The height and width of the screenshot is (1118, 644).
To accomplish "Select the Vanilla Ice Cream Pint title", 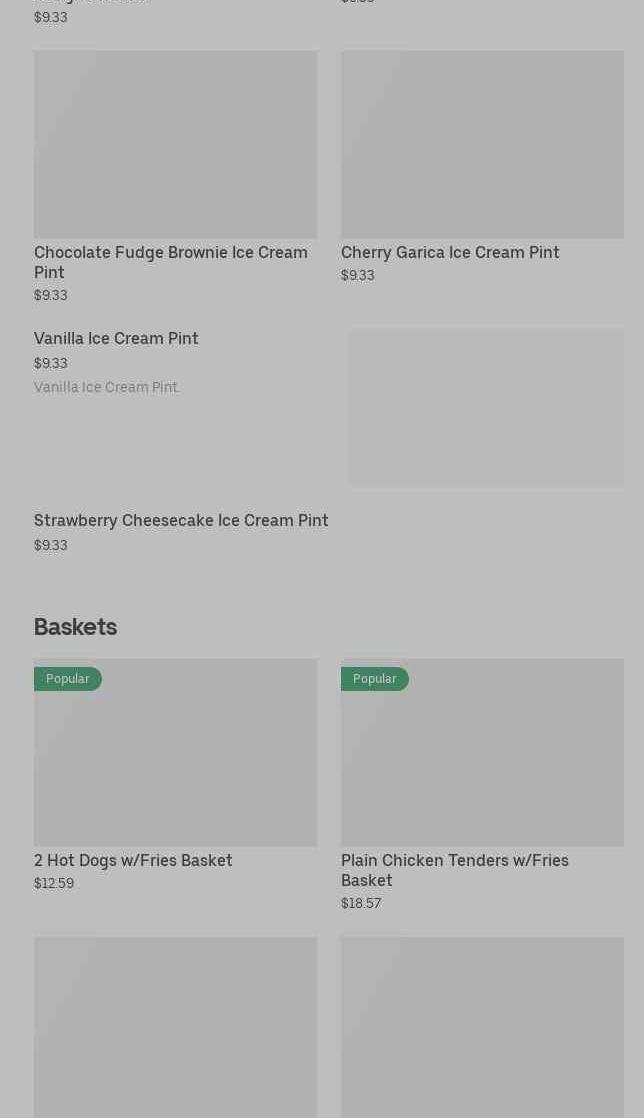I will click(x=116, y=338).
